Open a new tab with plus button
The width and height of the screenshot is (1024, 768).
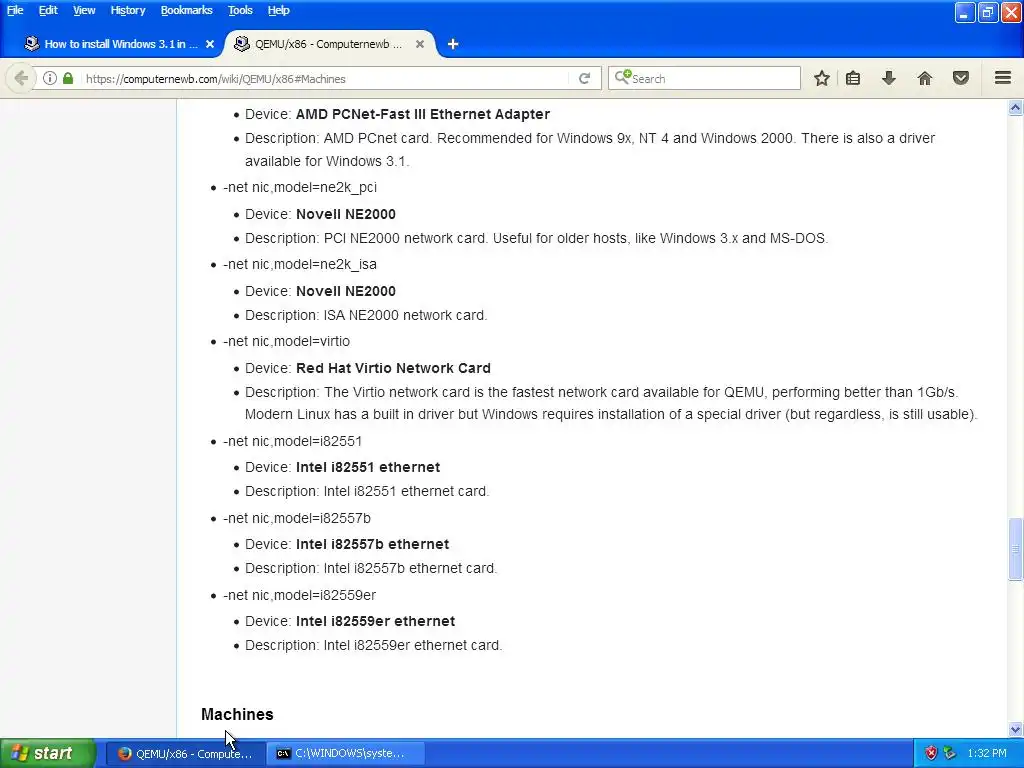453,44
